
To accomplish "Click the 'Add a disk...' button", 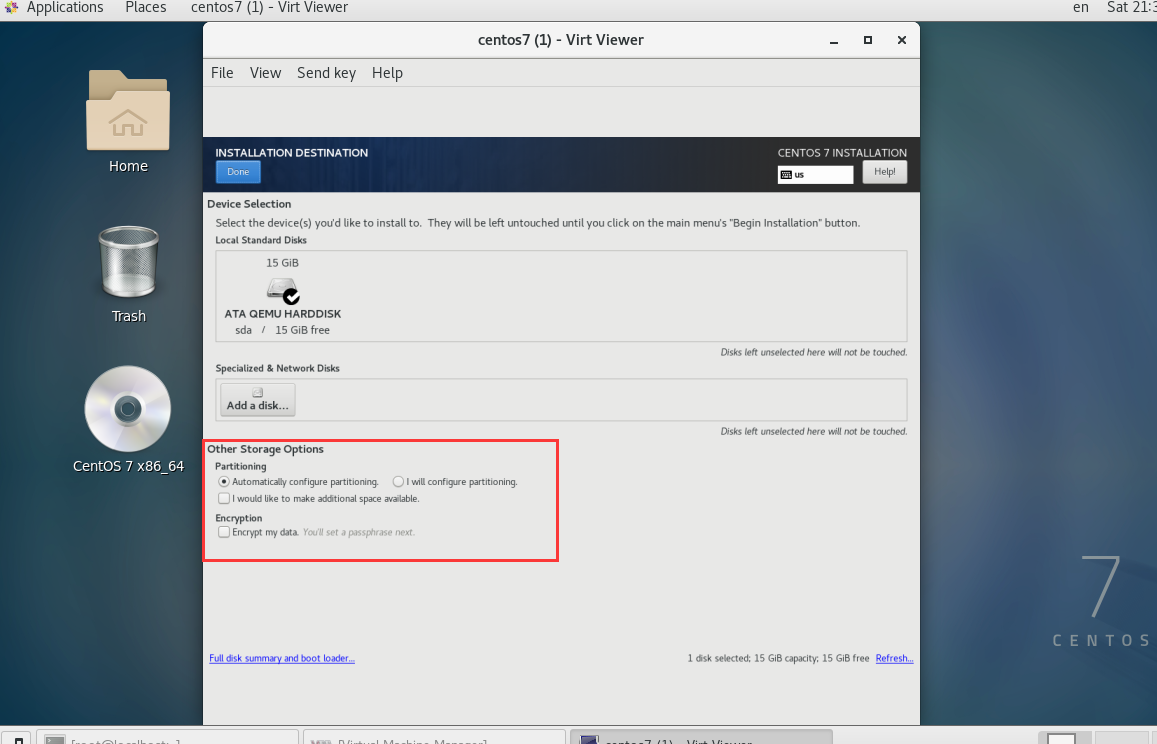I will (x=258, y=399).
